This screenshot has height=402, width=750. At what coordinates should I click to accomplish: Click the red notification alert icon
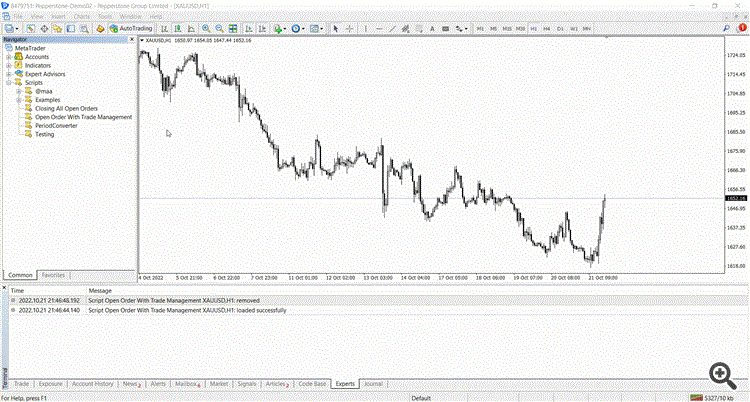point(742,28)
